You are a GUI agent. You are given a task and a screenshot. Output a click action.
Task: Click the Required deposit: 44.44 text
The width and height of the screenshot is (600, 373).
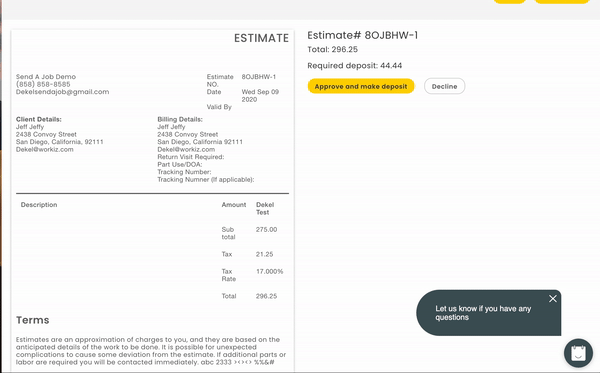click(x=354, y=65)
